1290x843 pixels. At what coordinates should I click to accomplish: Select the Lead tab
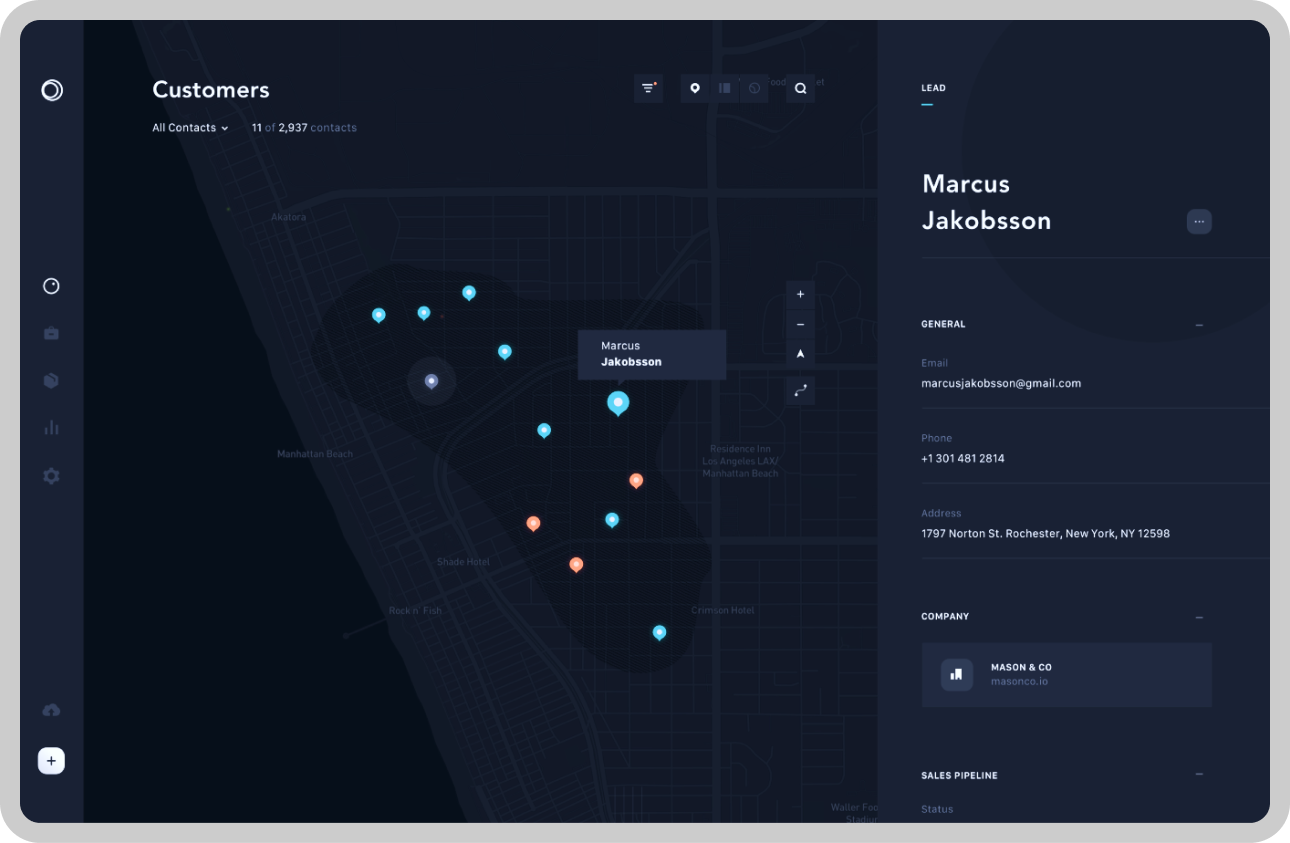[x=933, y=88]
